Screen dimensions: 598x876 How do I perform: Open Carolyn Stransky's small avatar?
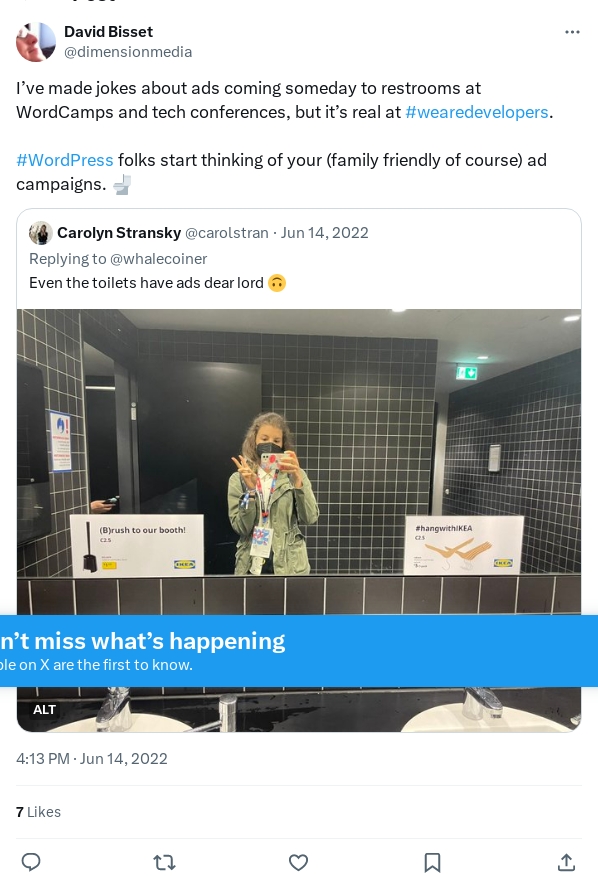[x=41, y=233]
